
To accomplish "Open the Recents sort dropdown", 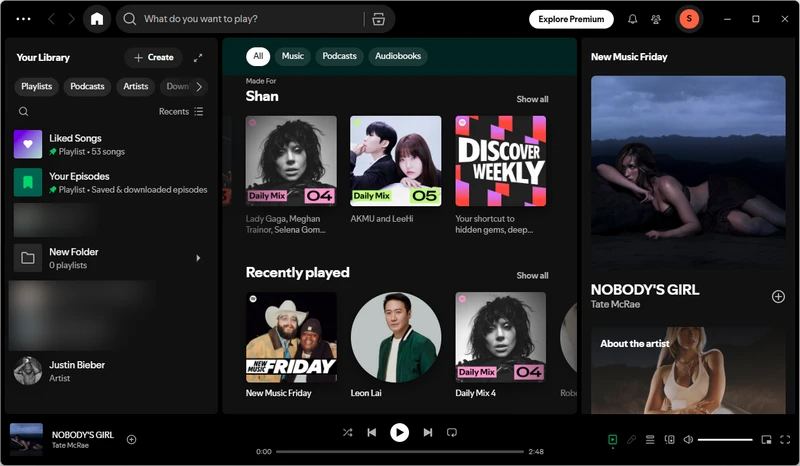I will (181, 111).
